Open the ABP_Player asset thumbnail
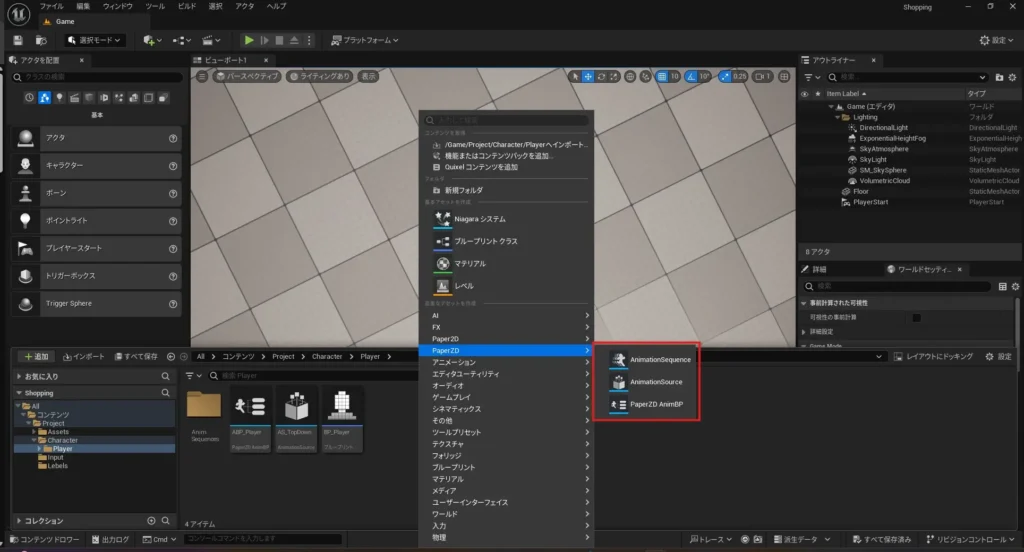1024x552 pixels. point(250,419)
